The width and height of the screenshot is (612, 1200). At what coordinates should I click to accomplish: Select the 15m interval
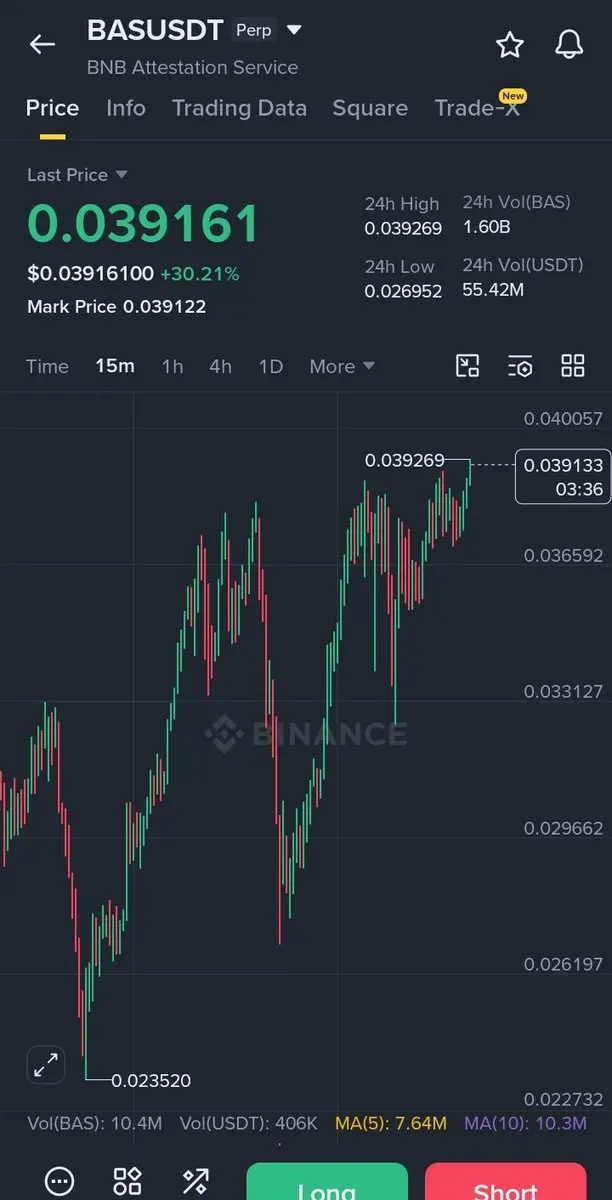[x=115, y=366]
